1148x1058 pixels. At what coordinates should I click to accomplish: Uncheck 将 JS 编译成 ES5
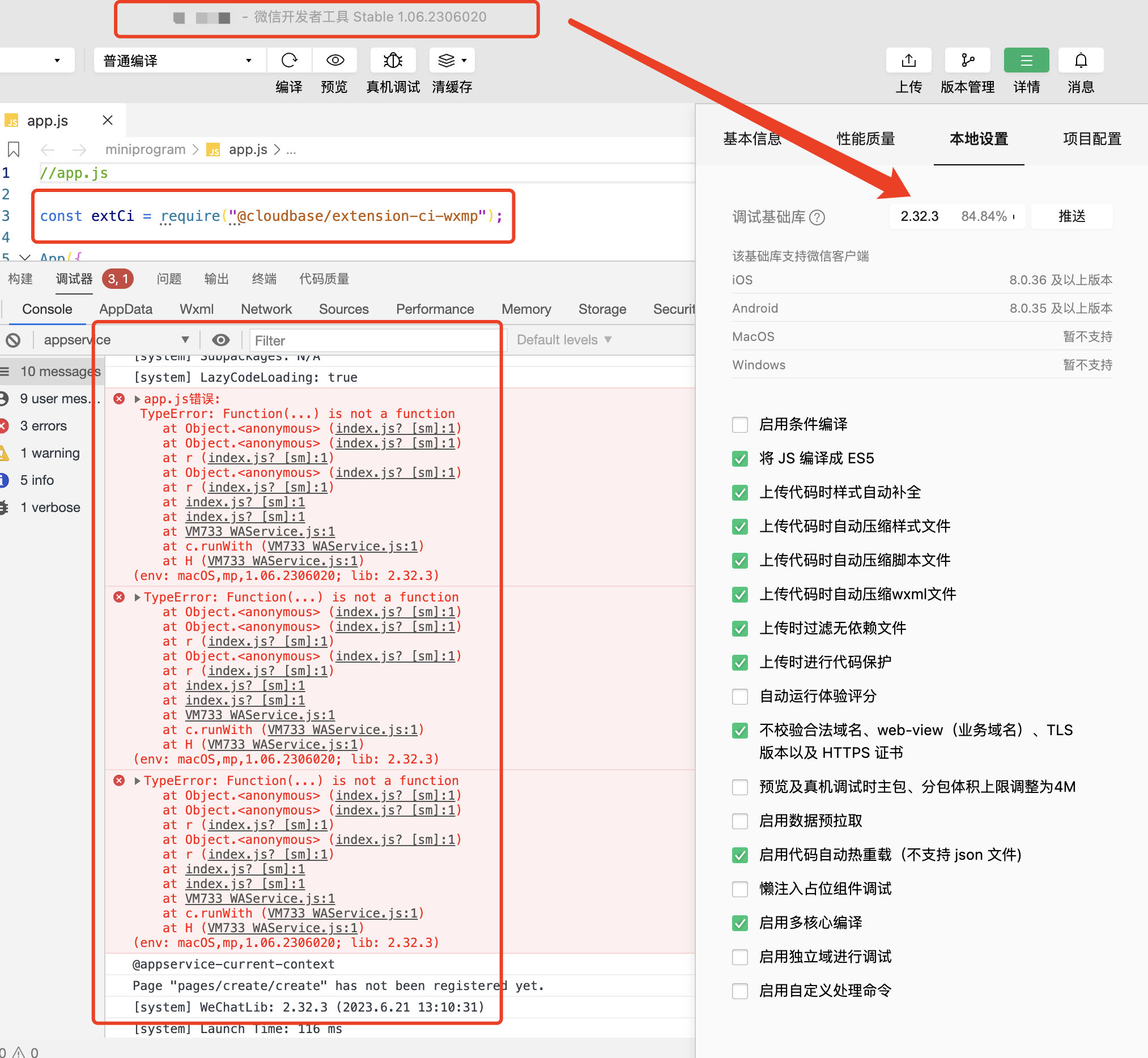coord(739,459)
